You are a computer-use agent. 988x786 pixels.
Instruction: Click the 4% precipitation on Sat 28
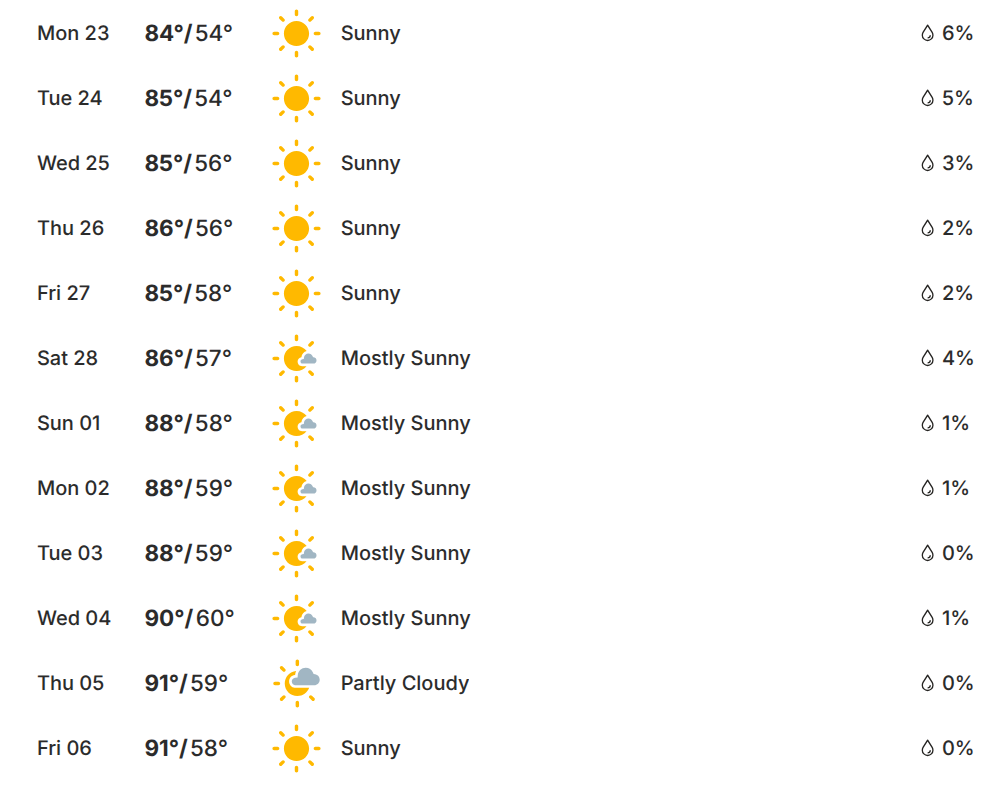click(x=957, y=358)
